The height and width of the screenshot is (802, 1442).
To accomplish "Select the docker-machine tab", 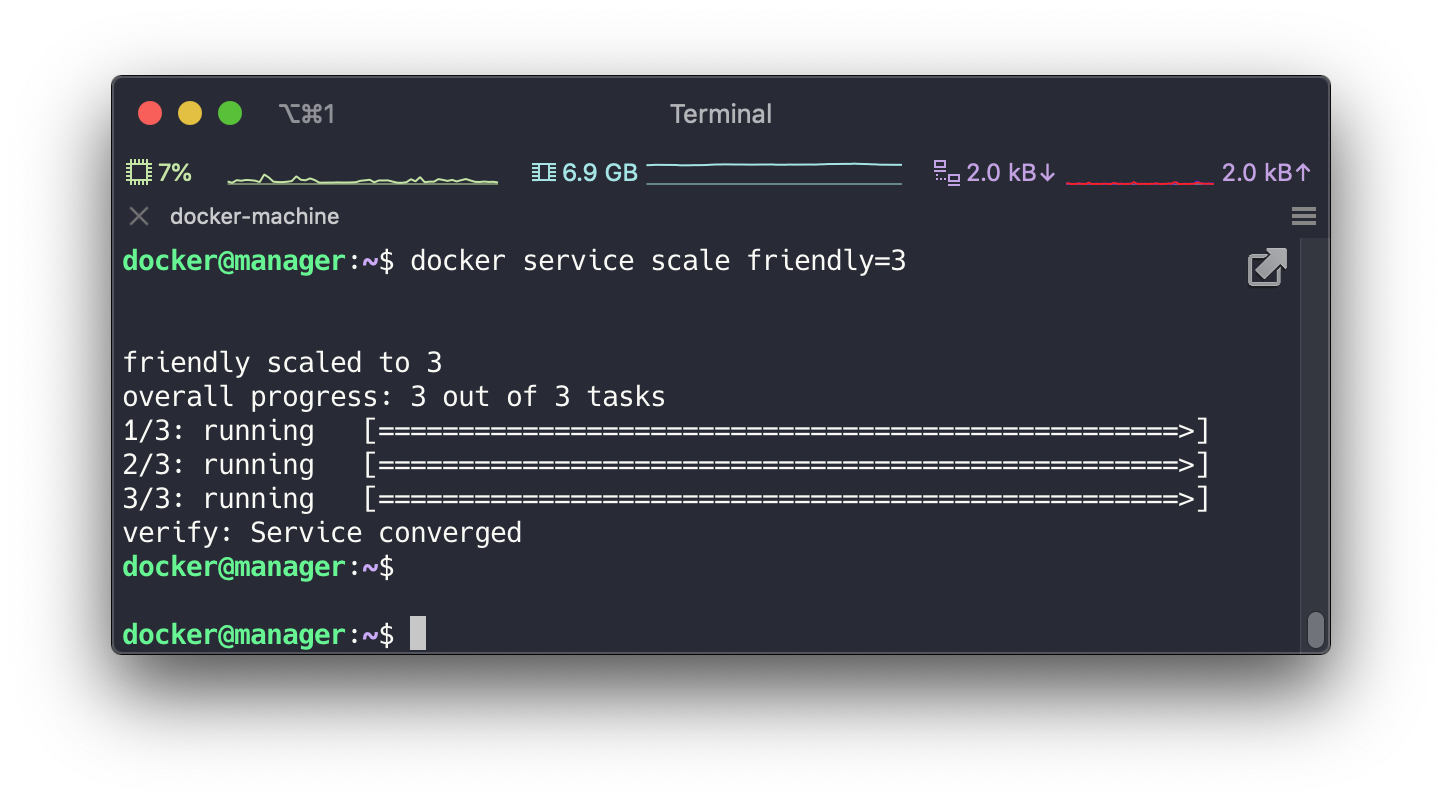I will point(253,215).
